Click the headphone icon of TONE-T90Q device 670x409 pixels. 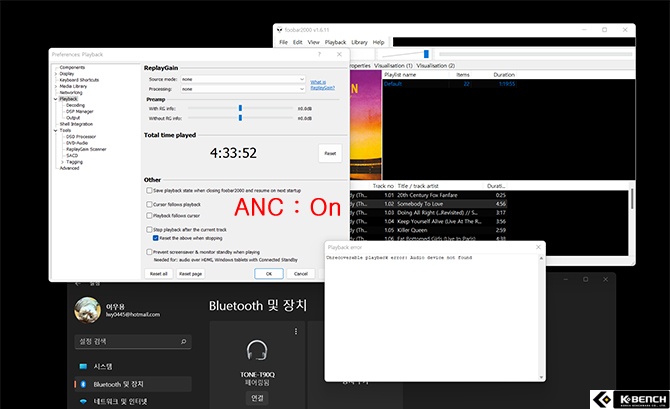click(257, 350)
